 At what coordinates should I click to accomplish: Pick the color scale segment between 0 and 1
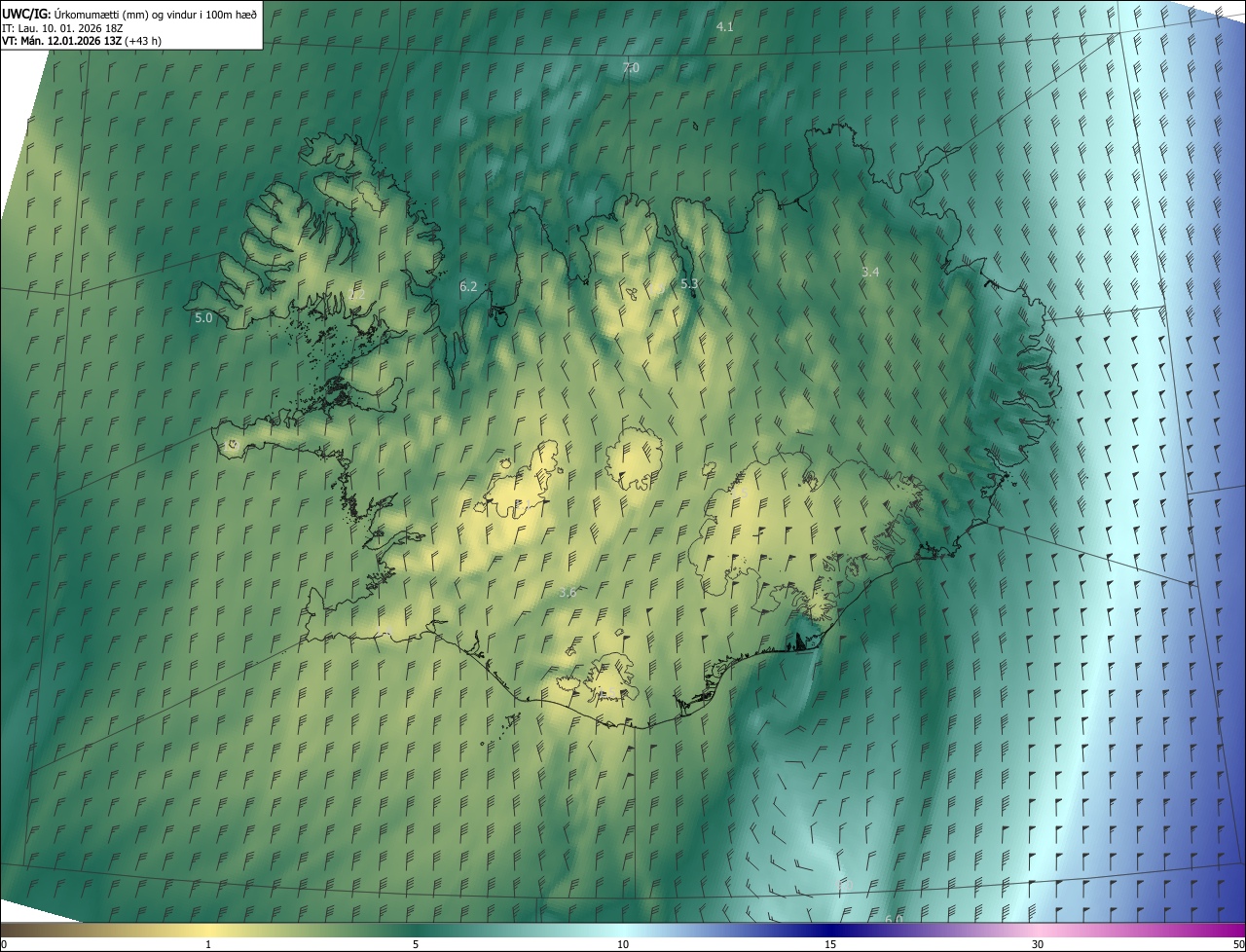(x=104, y=931)
